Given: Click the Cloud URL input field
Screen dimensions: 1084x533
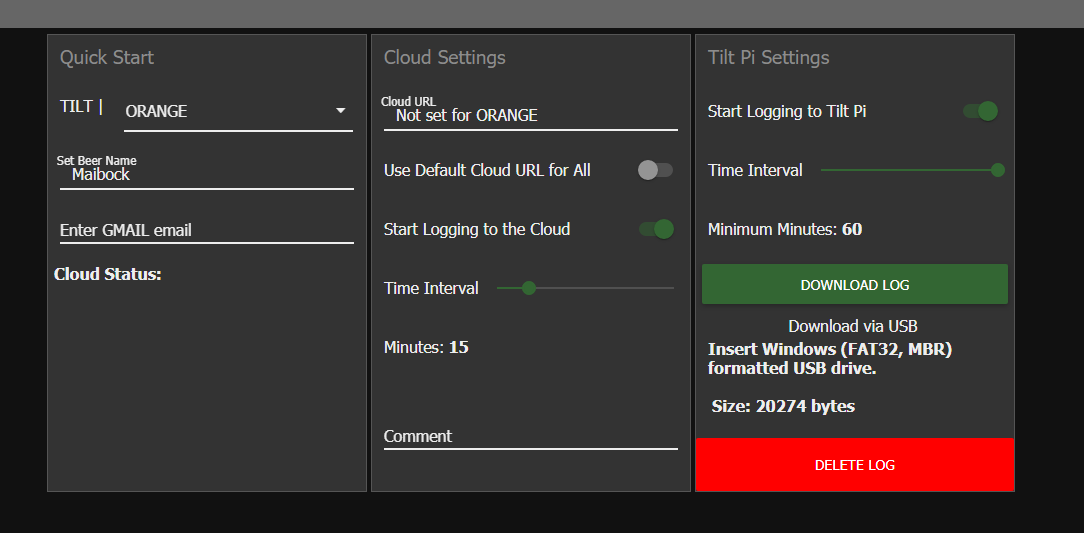Looking at the screenshot, I should [530, 115].
